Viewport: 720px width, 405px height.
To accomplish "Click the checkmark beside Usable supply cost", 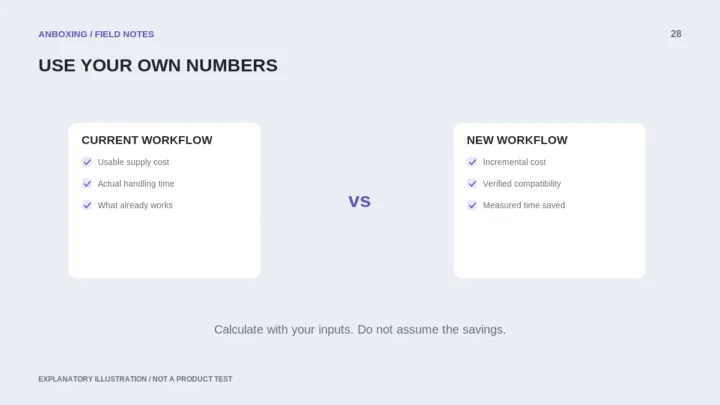I will 87,162.
